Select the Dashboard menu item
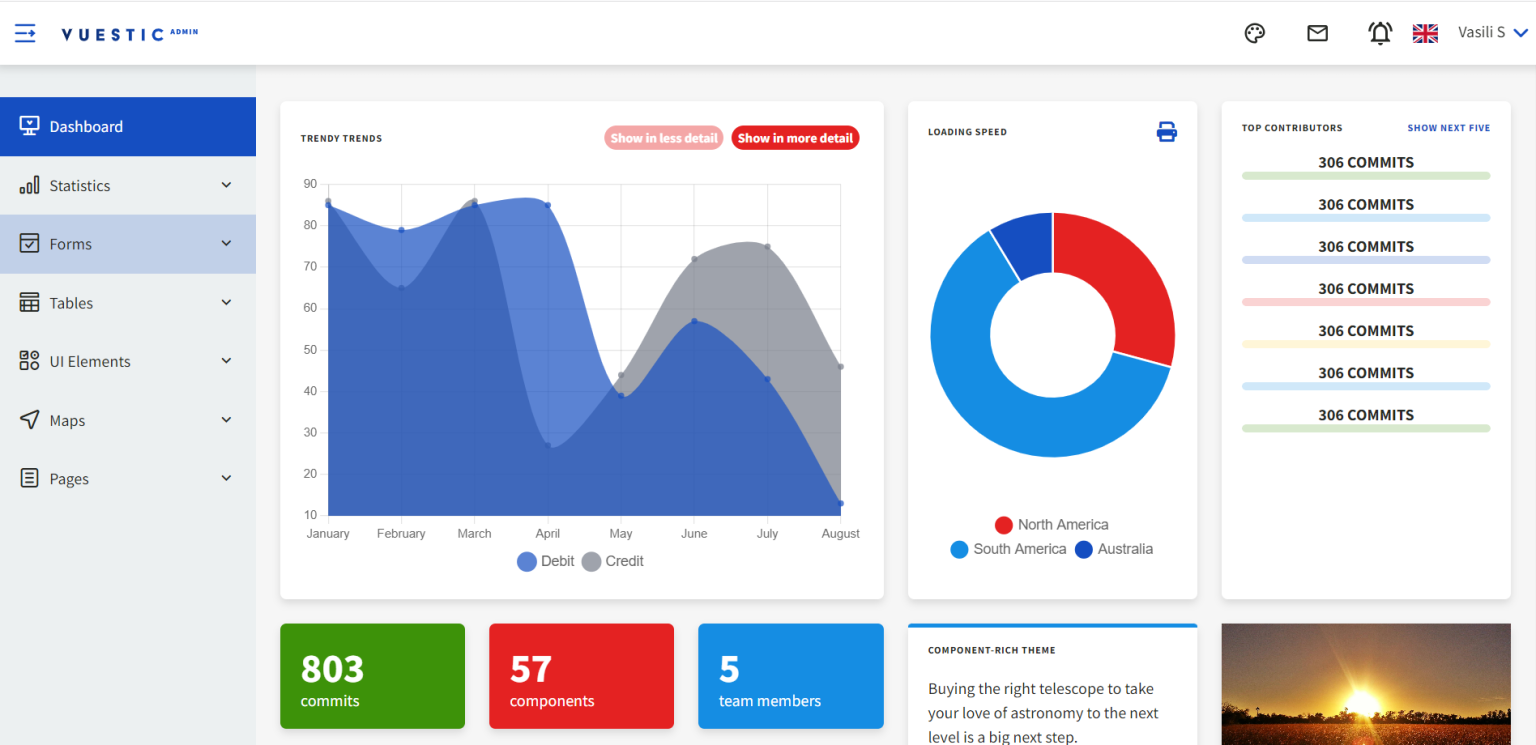1536x745 pixels. (x=128, y=126)
